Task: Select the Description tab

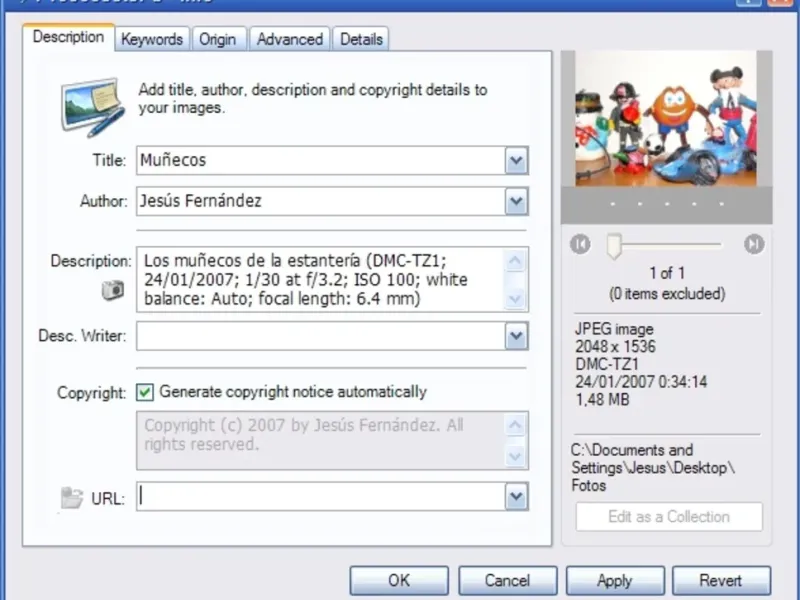Action: point(68,37)
